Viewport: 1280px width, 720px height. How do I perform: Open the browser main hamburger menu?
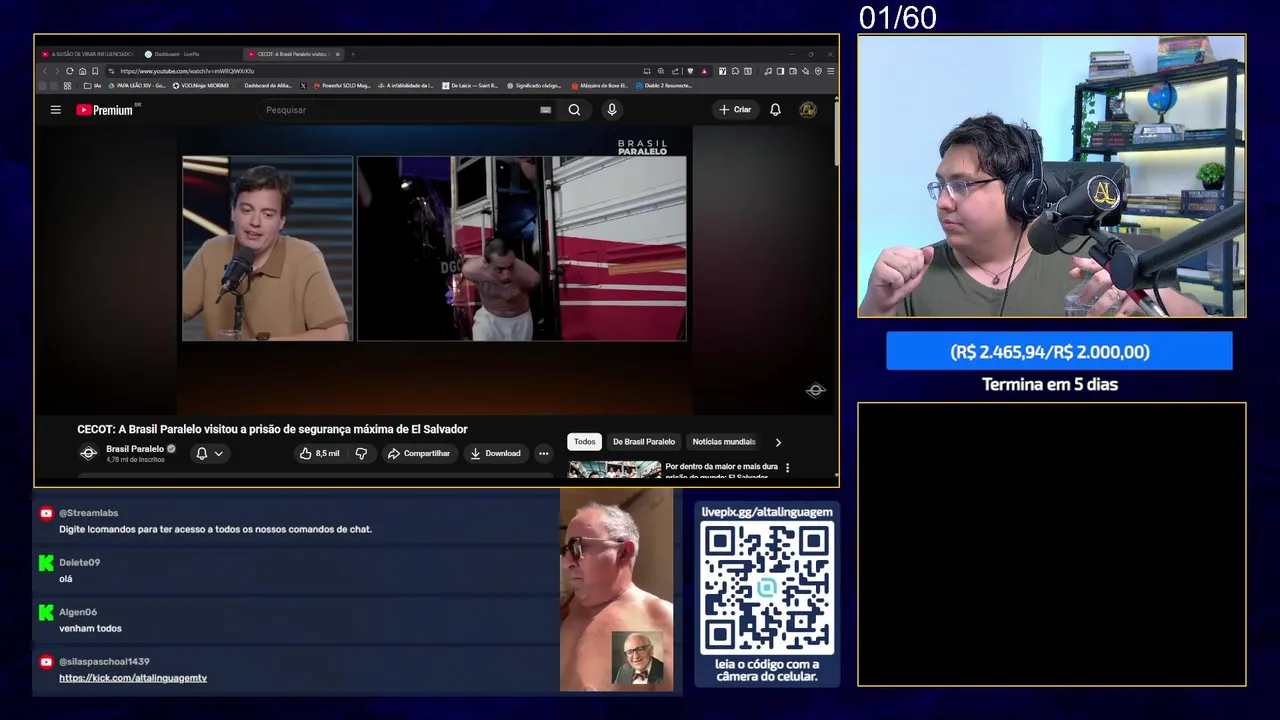[830, 71]
